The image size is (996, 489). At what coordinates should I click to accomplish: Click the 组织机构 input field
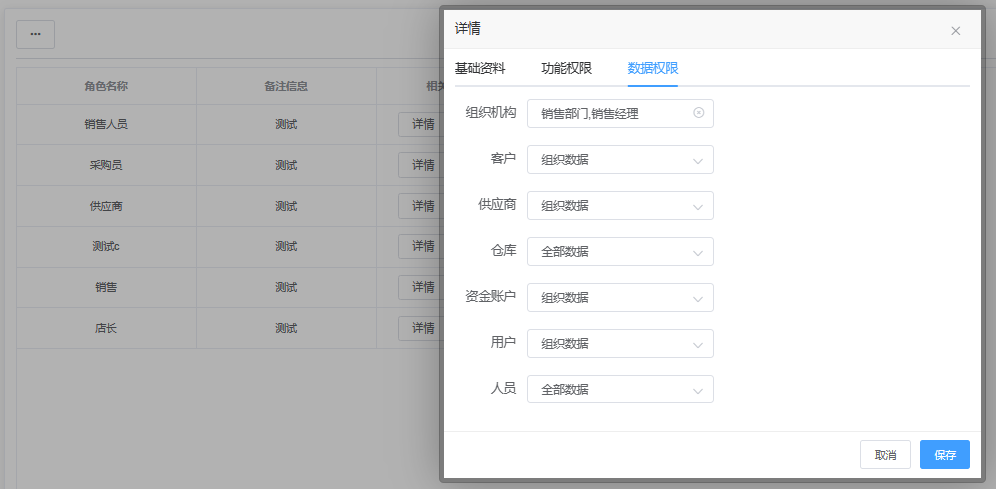pos(610,114)
